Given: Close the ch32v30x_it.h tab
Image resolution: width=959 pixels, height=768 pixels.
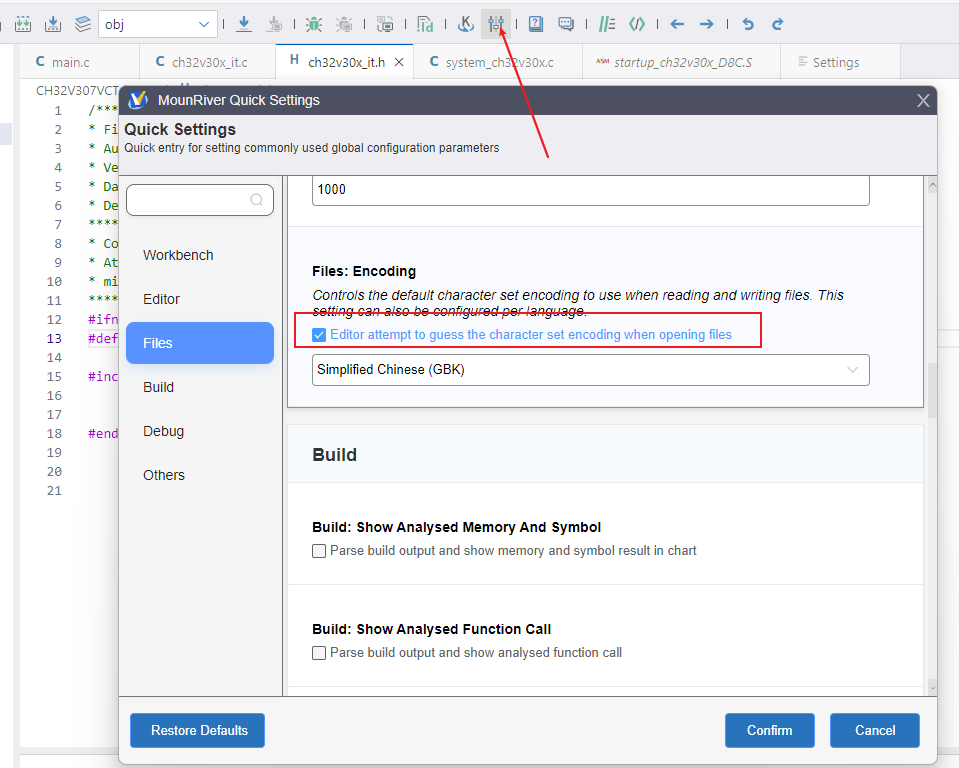Looking at the screenshot, I should click(x=399, y=62).
